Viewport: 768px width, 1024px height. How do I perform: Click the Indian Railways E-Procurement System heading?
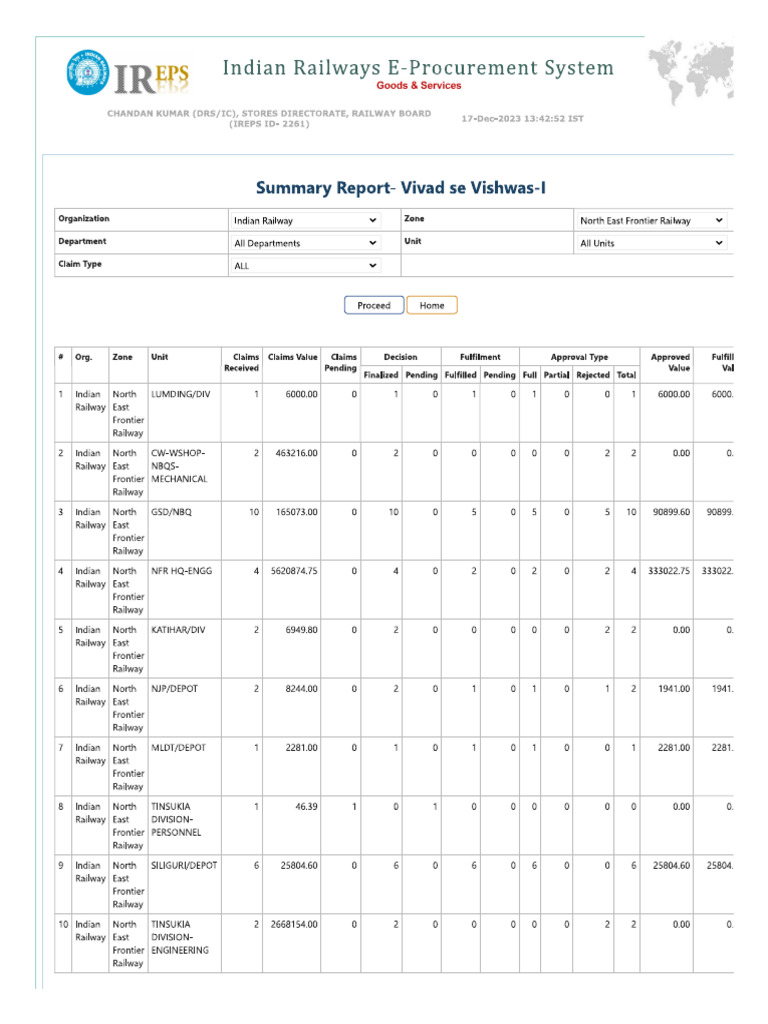pos(418,67)
